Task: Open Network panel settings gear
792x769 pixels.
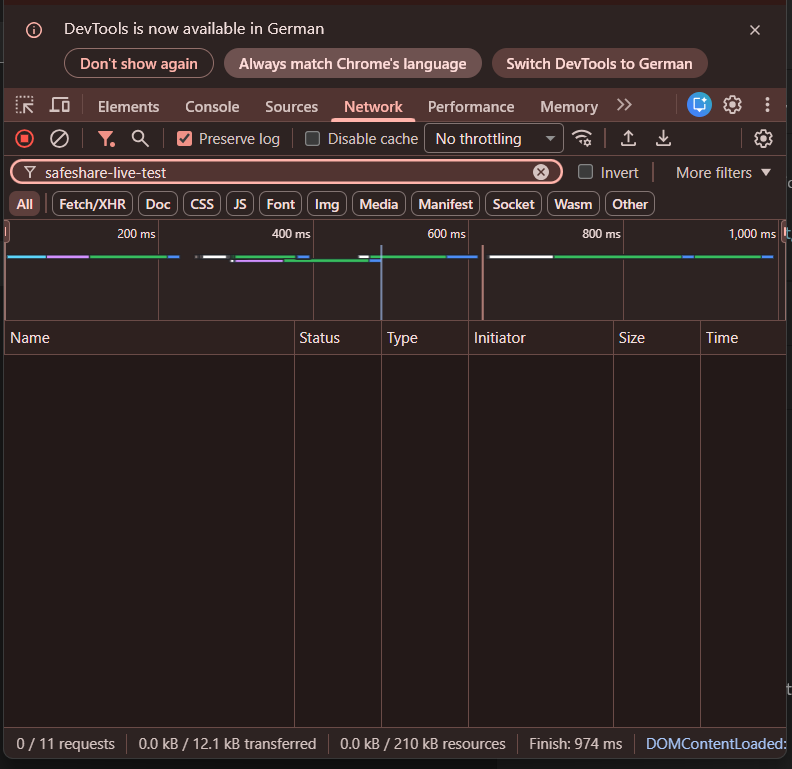Action: click(763, 138)
